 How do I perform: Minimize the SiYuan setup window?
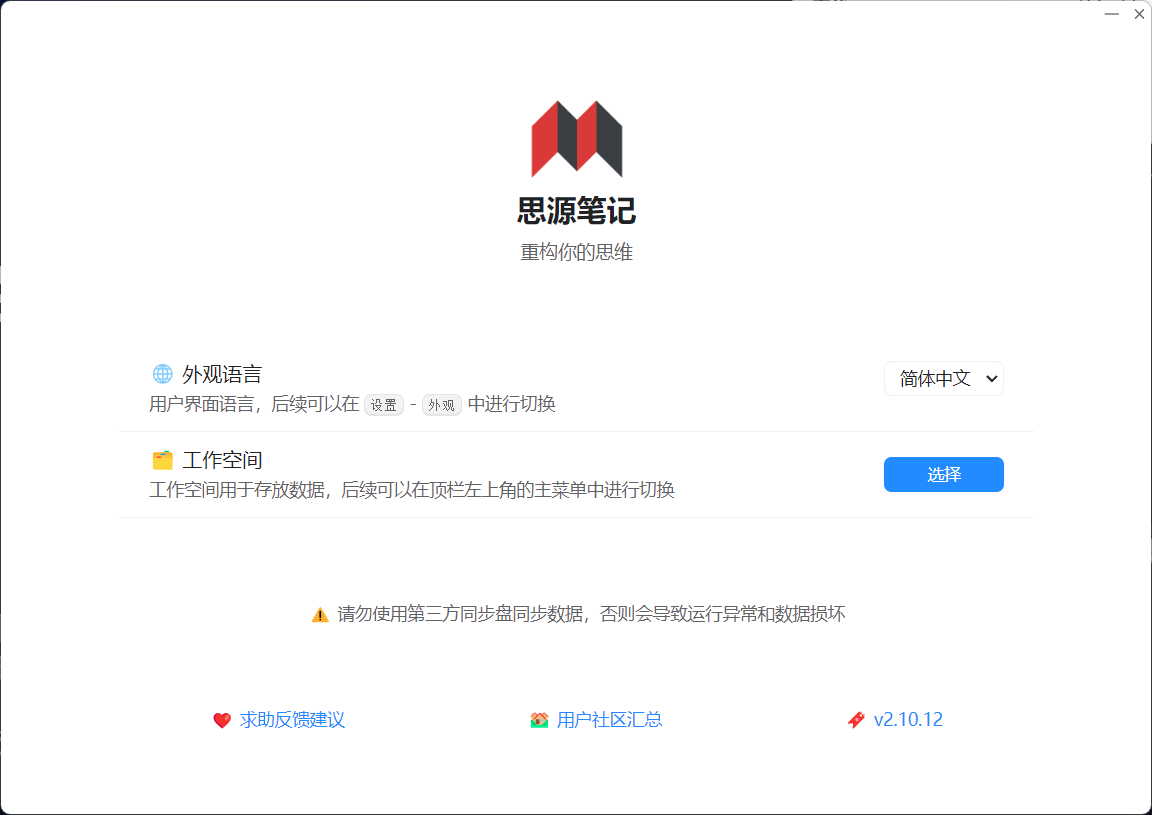pyautogui.click(x=1111, y=14)
